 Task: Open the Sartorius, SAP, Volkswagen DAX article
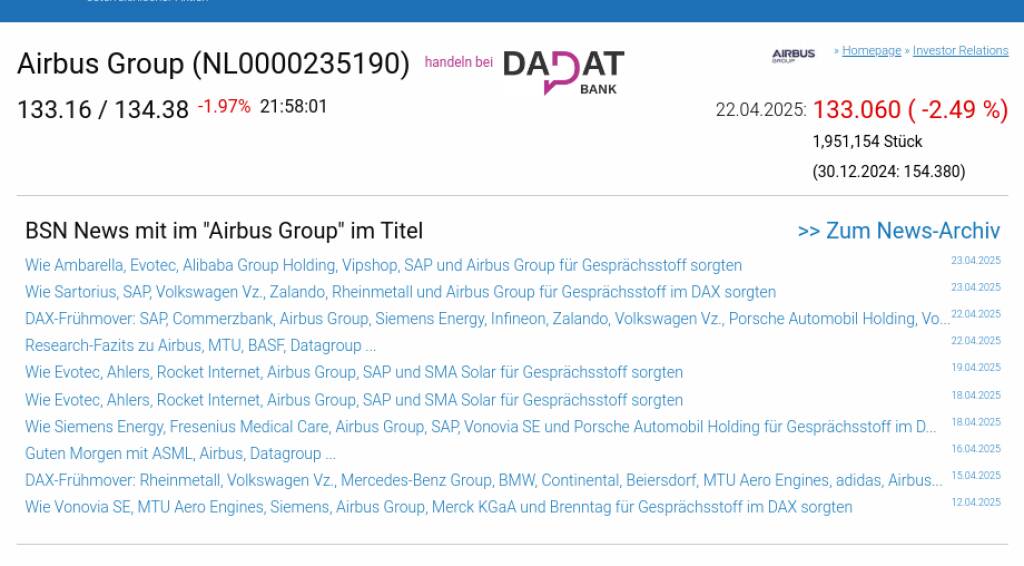point(400,292)
